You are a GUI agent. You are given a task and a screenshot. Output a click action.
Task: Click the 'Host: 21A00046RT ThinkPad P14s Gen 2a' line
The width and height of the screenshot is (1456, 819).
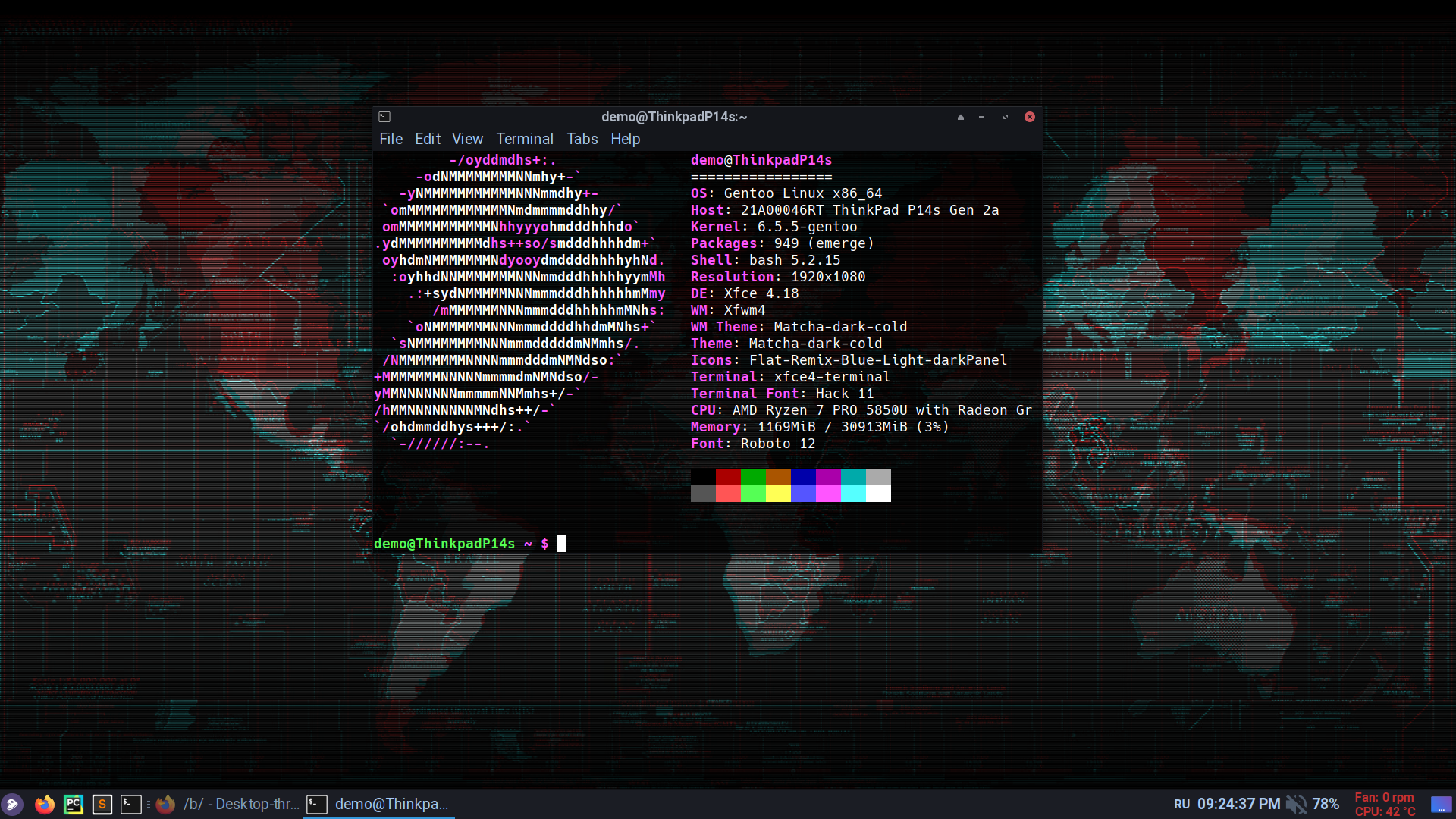pos(845,210)
